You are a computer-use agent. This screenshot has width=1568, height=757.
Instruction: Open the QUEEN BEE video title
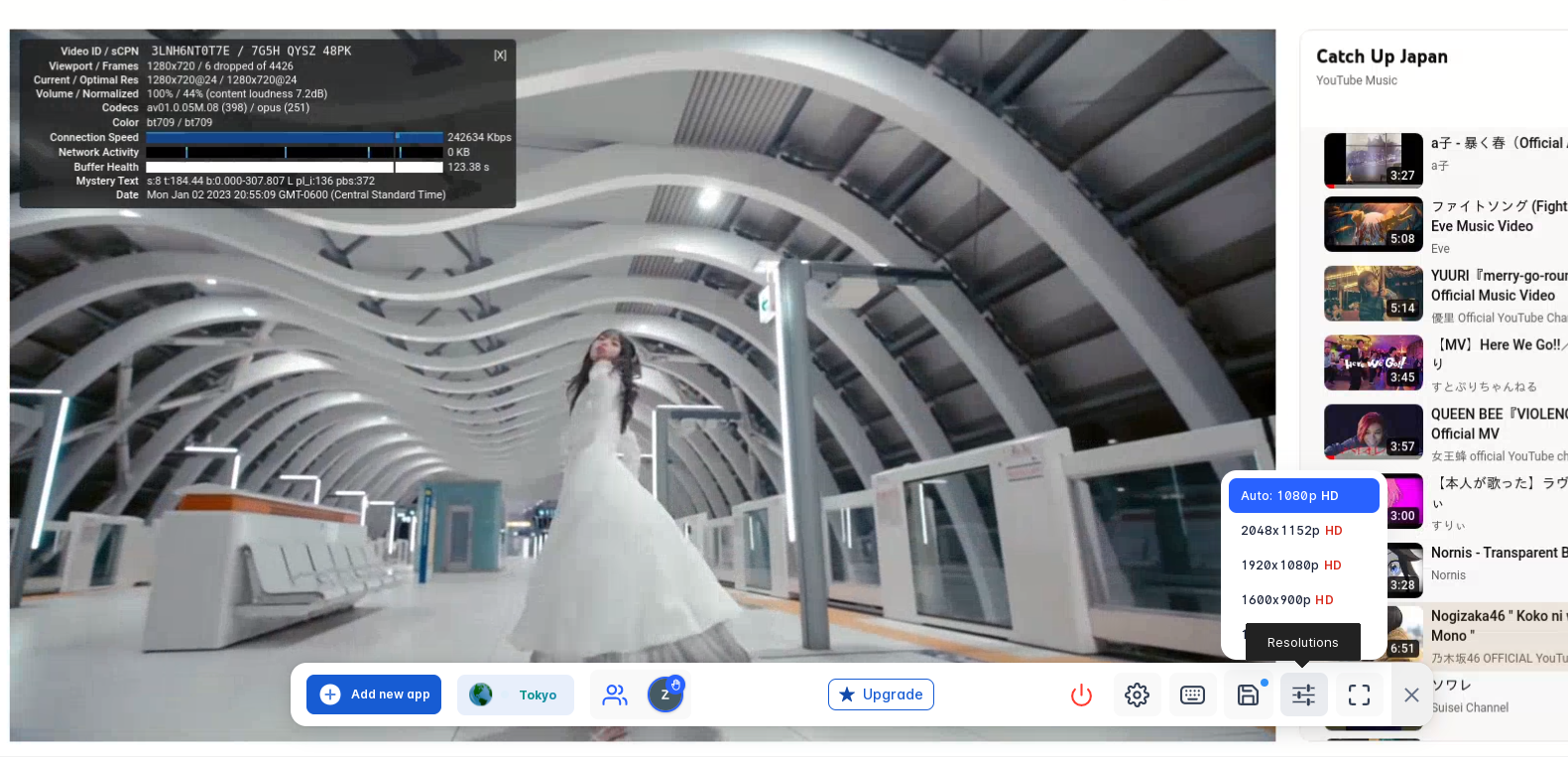1498,424
